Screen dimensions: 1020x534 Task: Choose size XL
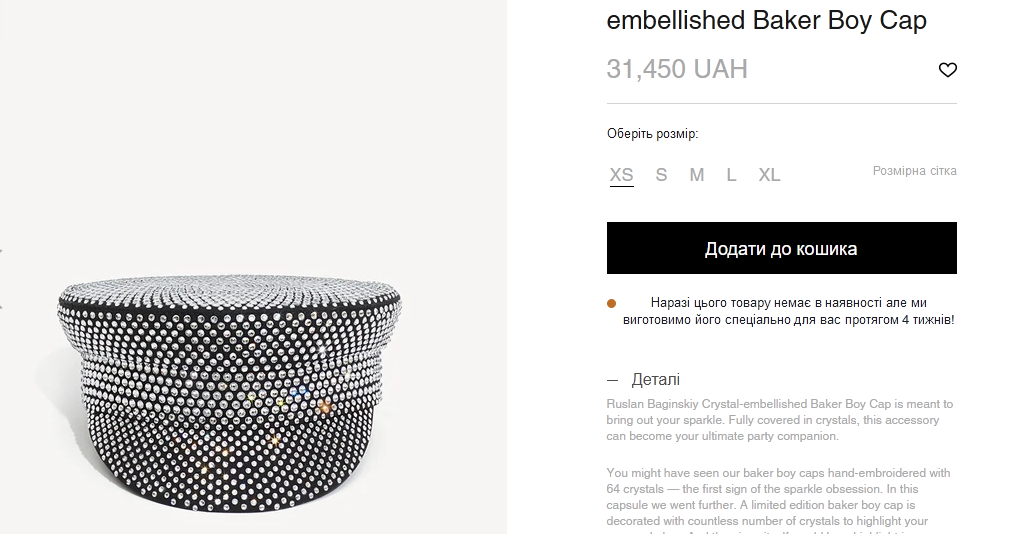769,175
